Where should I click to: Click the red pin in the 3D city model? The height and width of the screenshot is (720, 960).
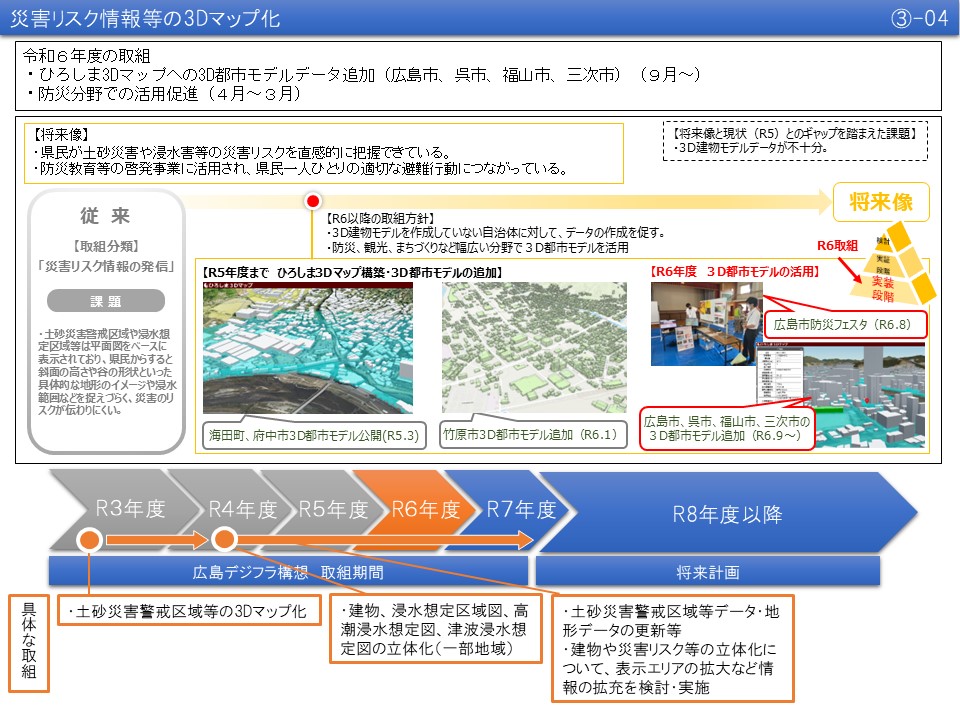867,399
